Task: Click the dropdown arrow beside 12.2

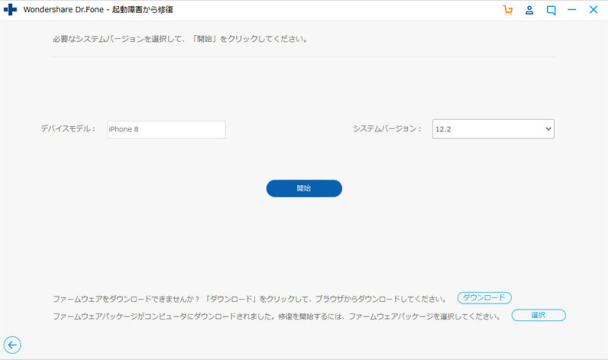Action: (548, 129)
